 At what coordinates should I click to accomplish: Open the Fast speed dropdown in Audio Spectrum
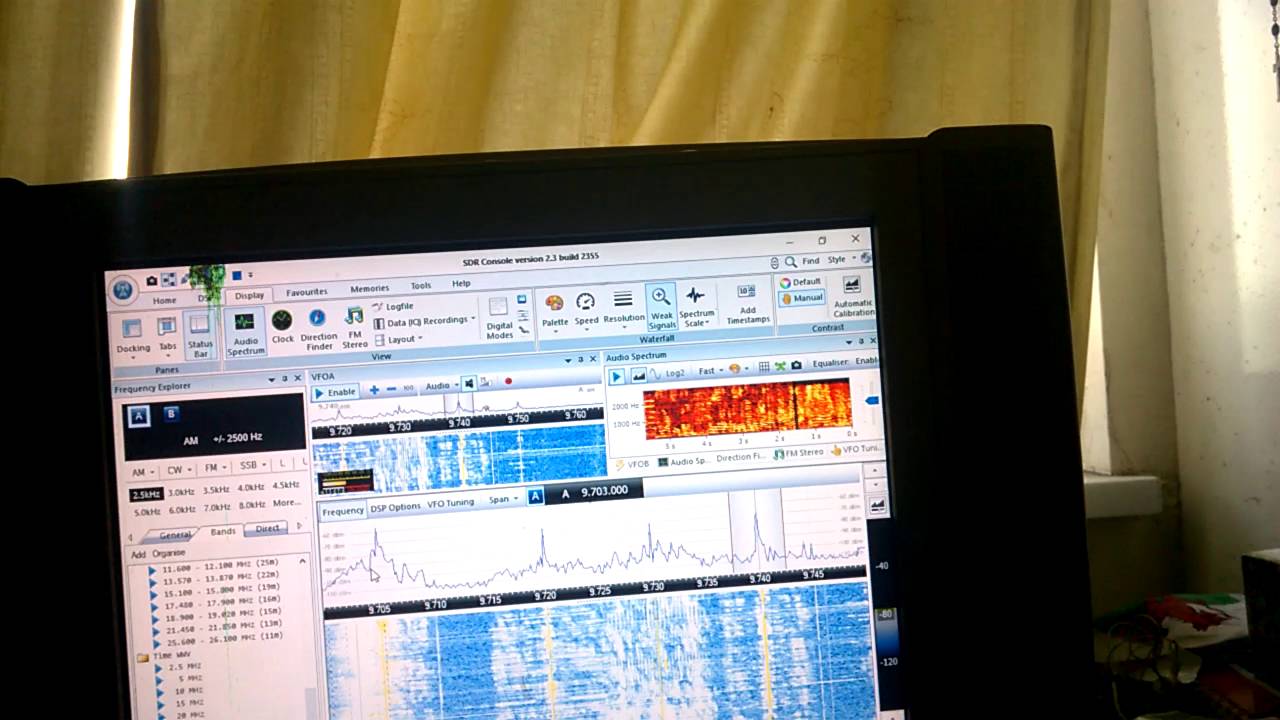[x=709, y=371]
